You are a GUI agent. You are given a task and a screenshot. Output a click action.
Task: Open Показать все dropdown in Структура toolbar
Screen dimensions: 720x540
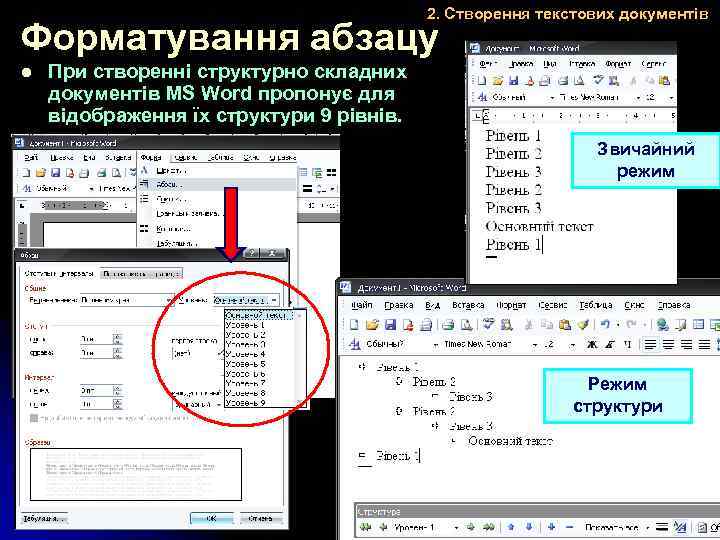click(x=647, y=528)
